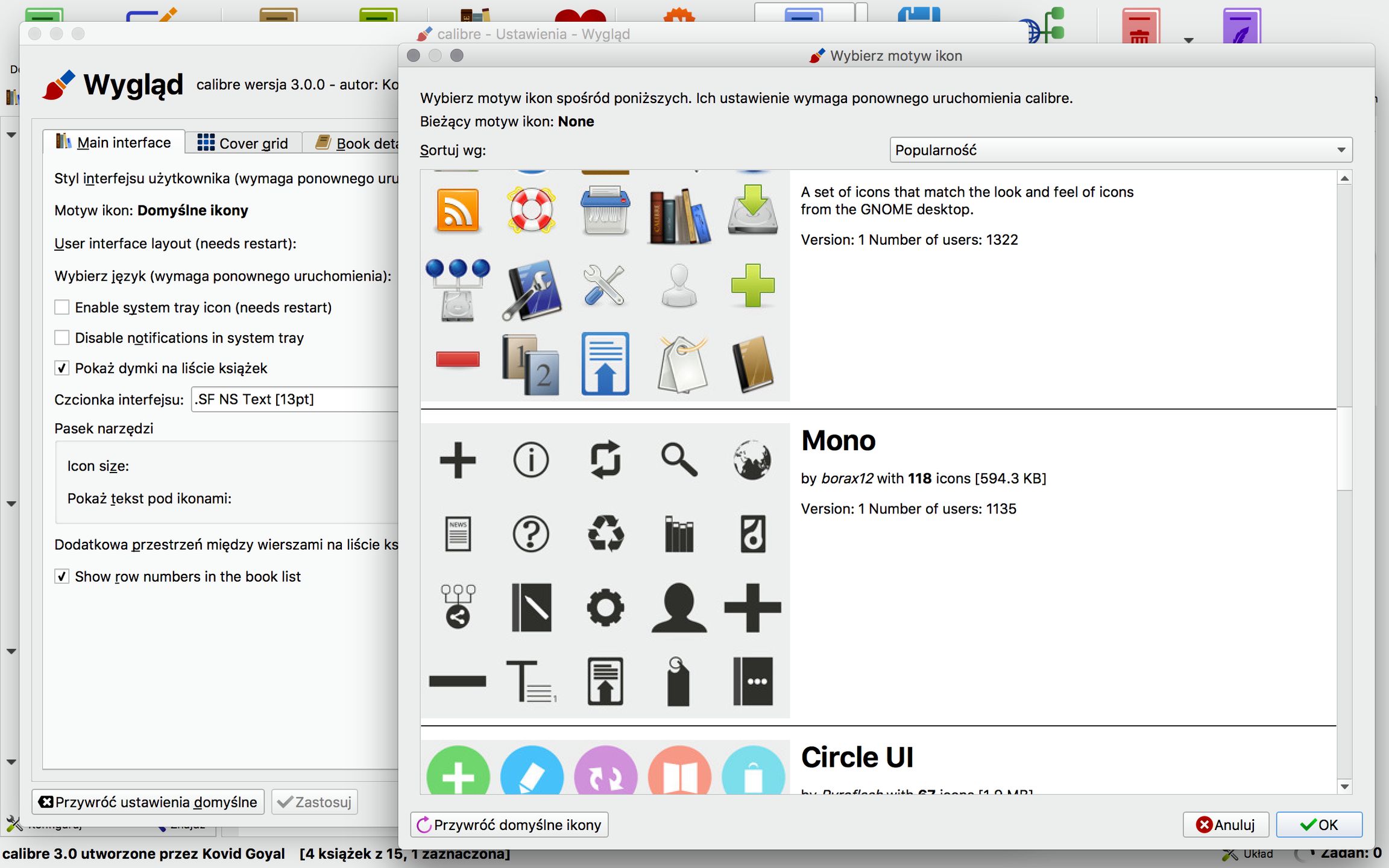Click the gear icon in Mono theme preview
Screen dimensions: 1389x868
605,608
